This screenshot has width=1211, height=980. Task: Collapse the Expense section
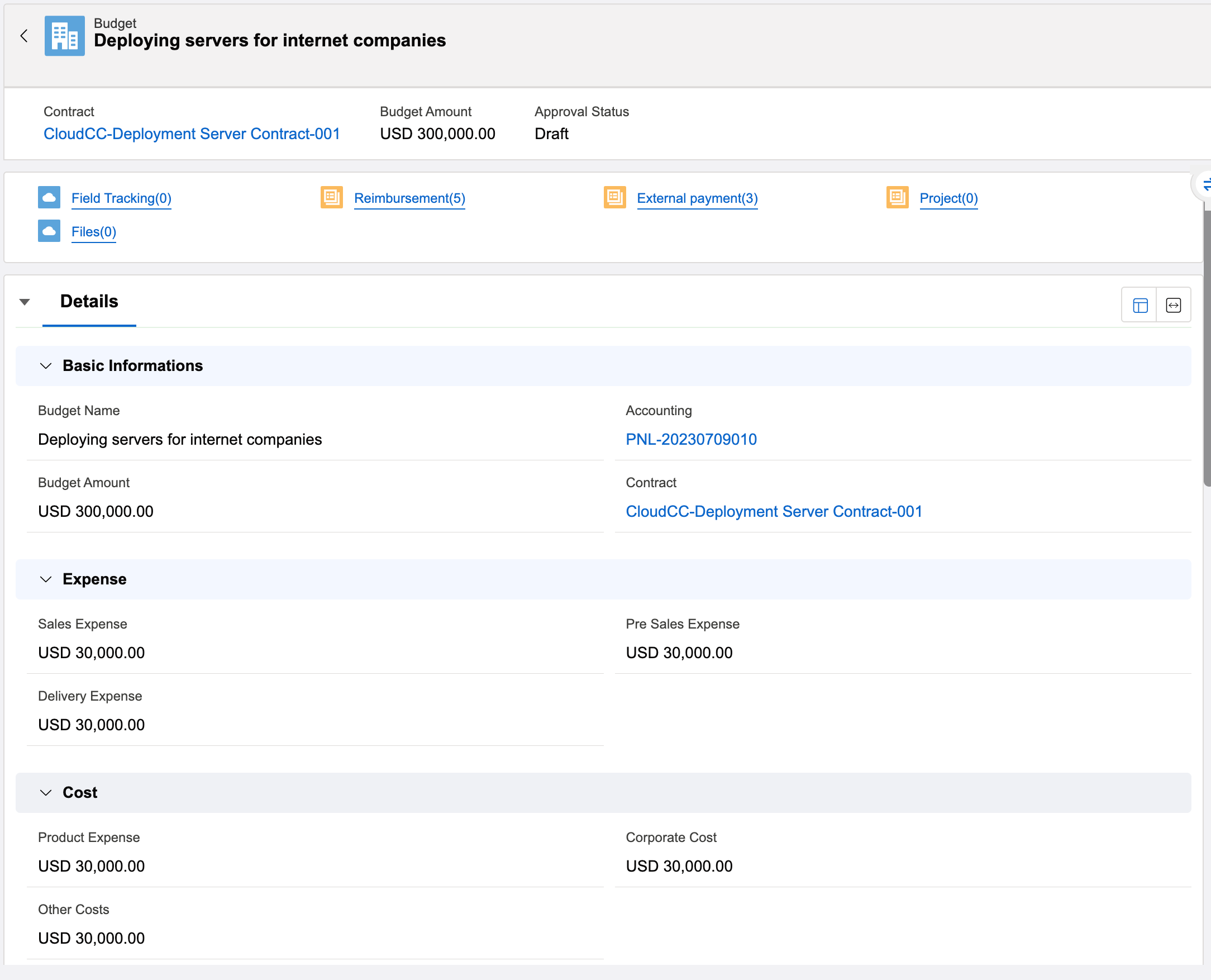click(46, 579)
